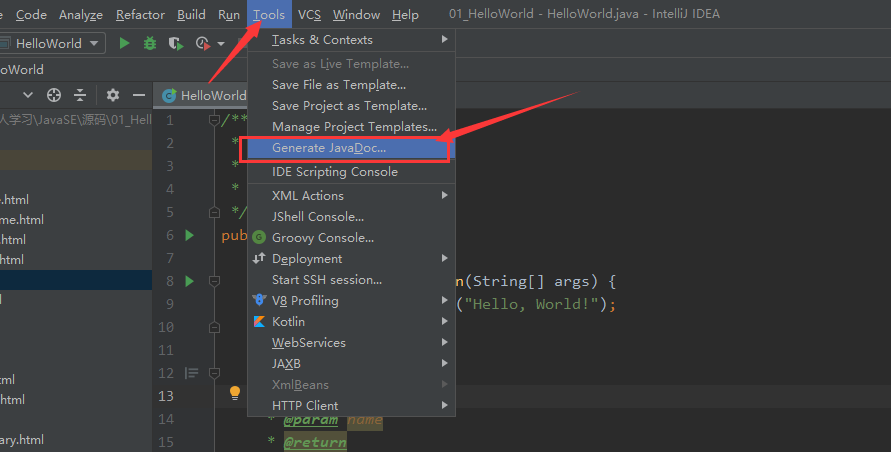Click the "Hello, World!" string literal
The height and width of the screenshot is (452, 891).
click(x=532, y=304)
